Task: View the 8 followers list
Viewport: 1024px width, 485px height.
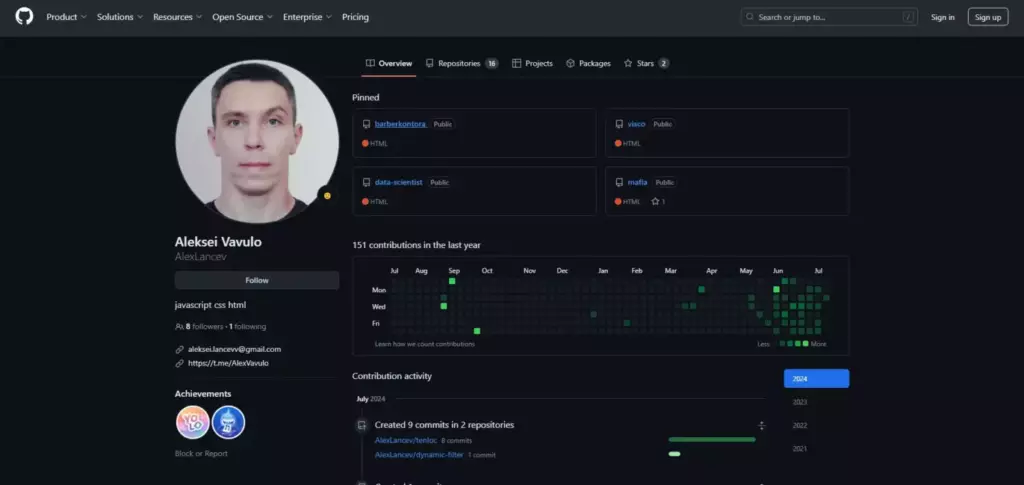Action: pyautogui.click(x=204, y=326)
